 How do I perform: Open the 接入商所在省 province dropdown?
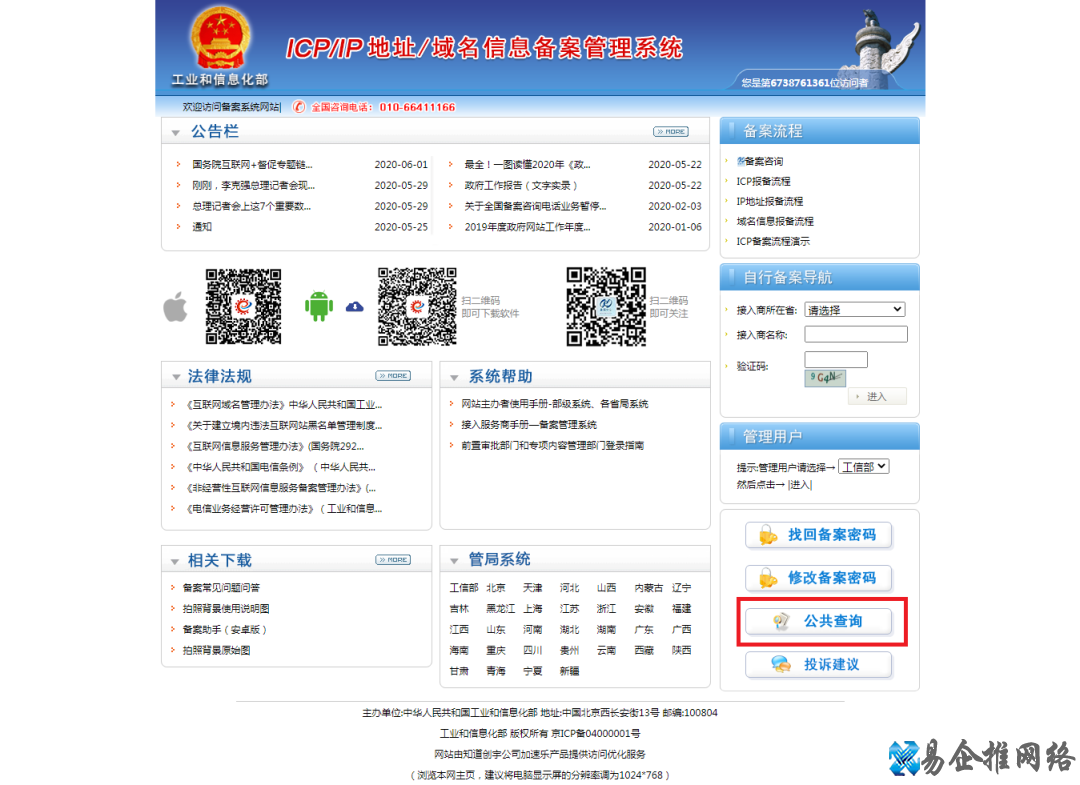(855, 309)
